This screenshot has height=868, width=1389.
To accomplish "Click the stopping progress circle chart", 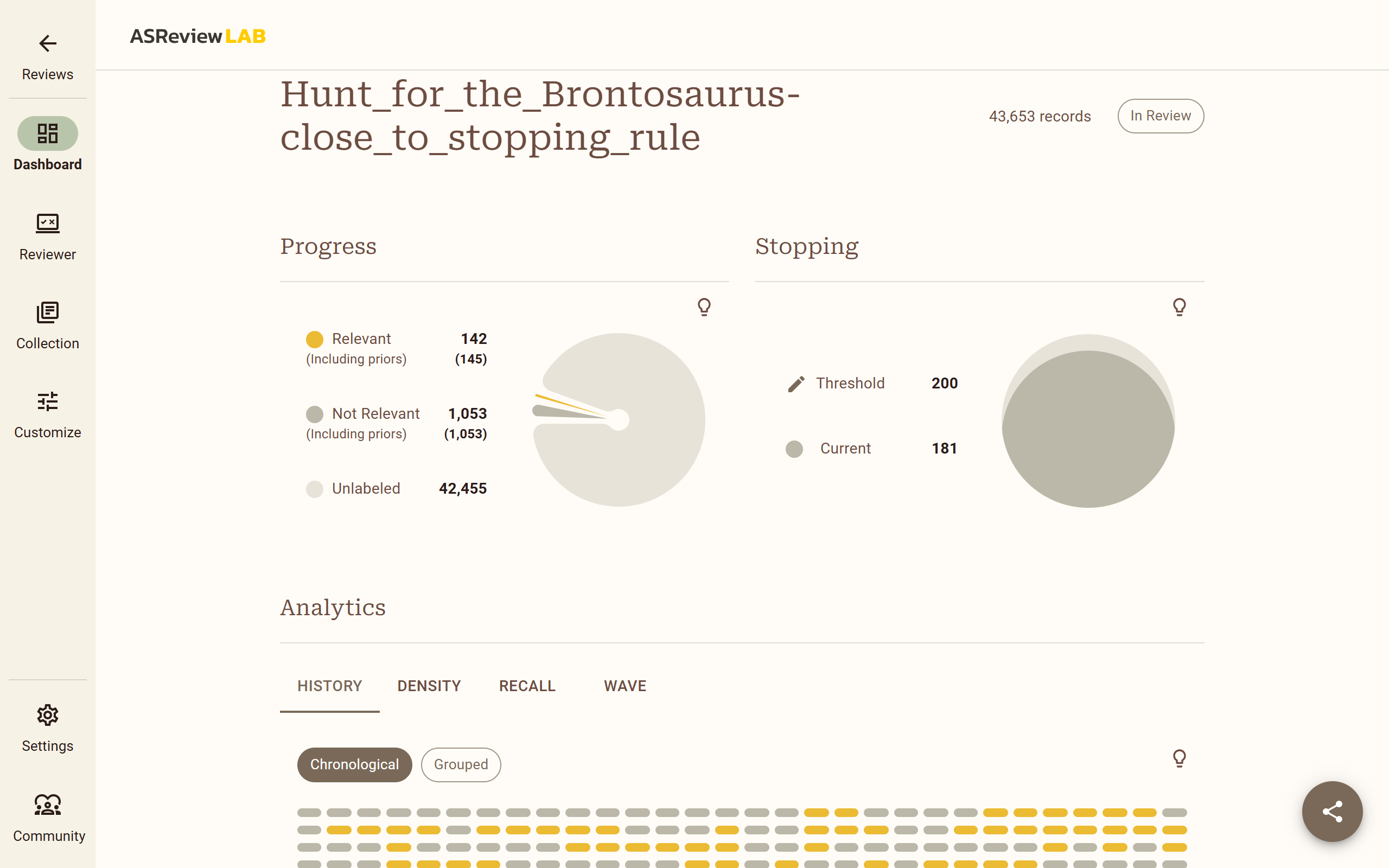I will 1088,421.
